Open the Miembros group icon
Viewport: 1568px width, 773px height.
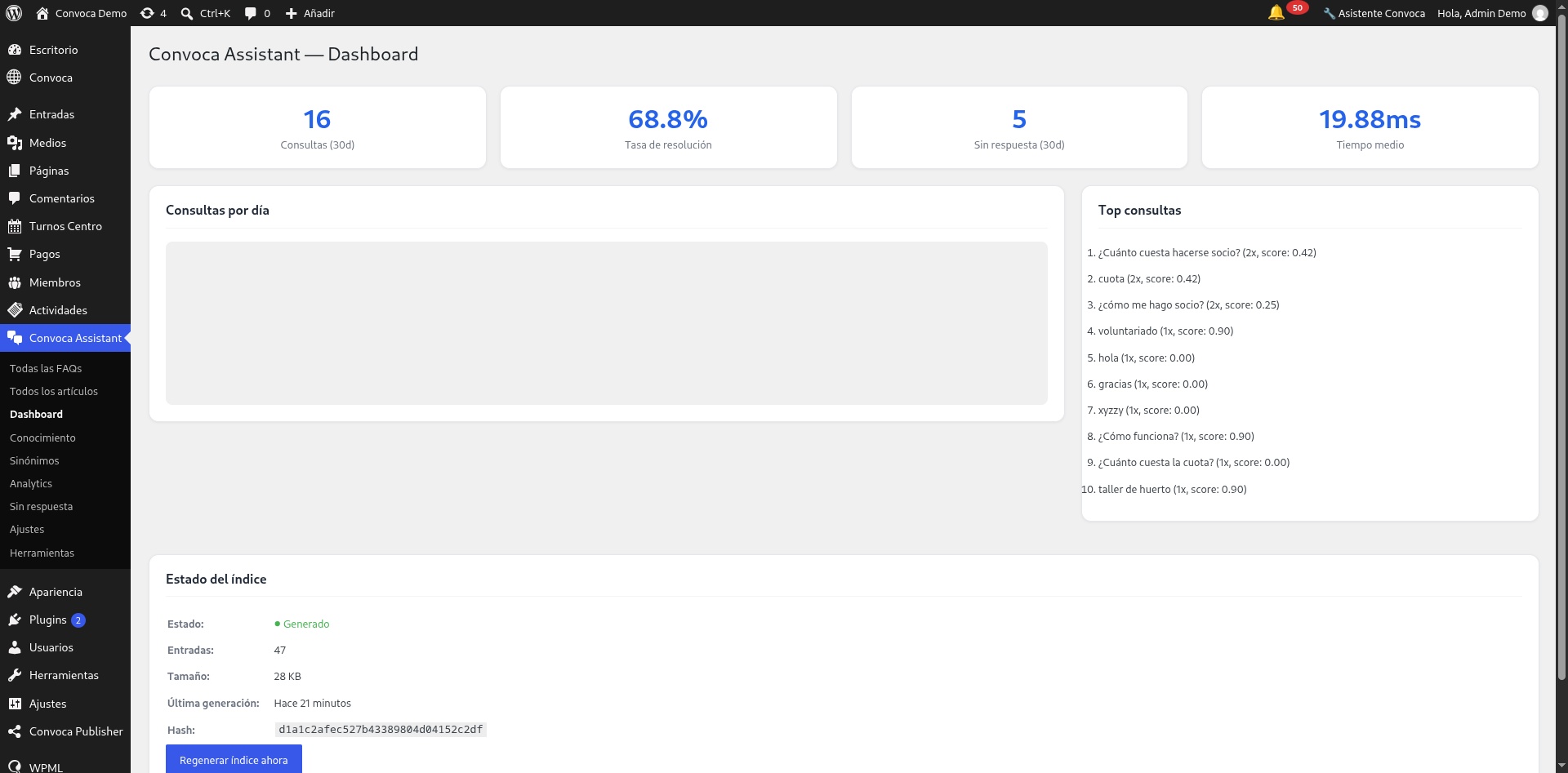tap(15, 282)
